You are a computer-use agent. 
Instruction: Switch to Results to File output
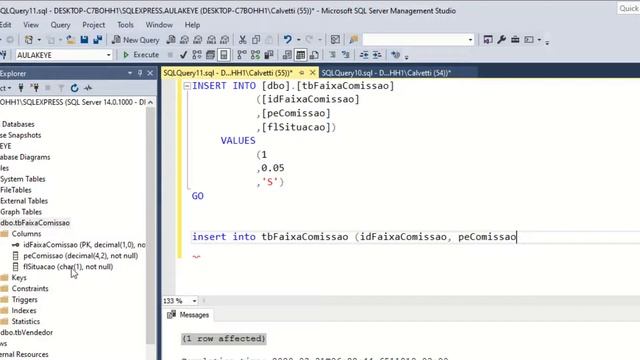(x=314, y=55)
